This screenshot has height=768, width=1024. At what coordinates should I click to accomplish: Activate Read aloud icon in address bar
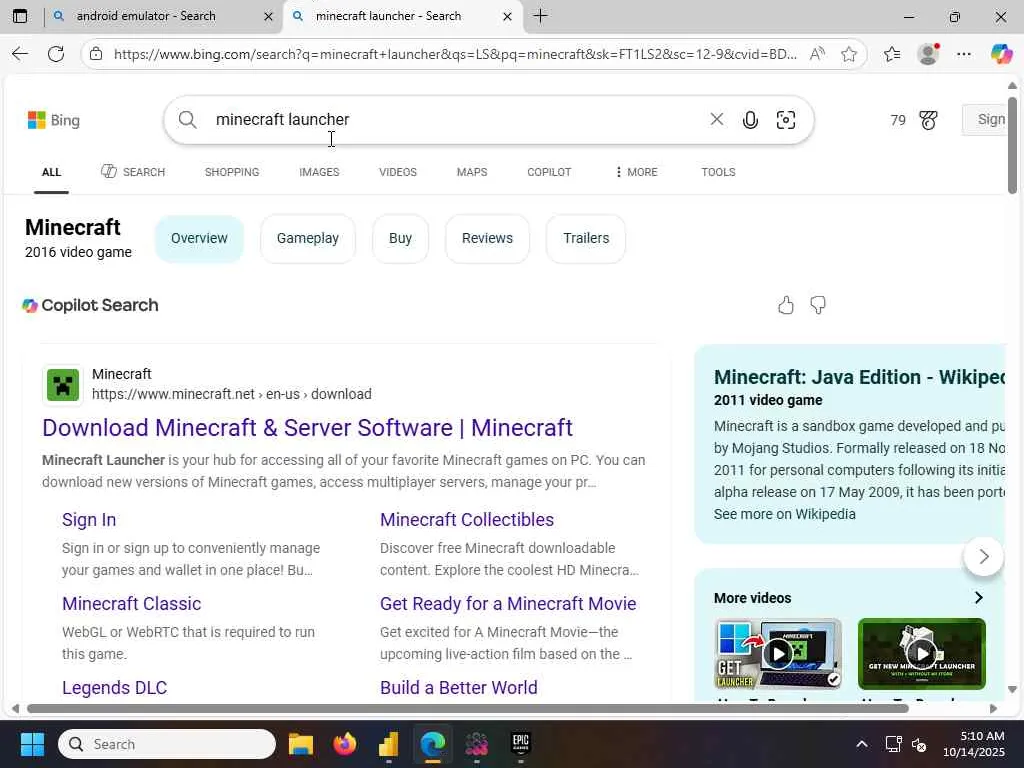[x=817, y=54]
